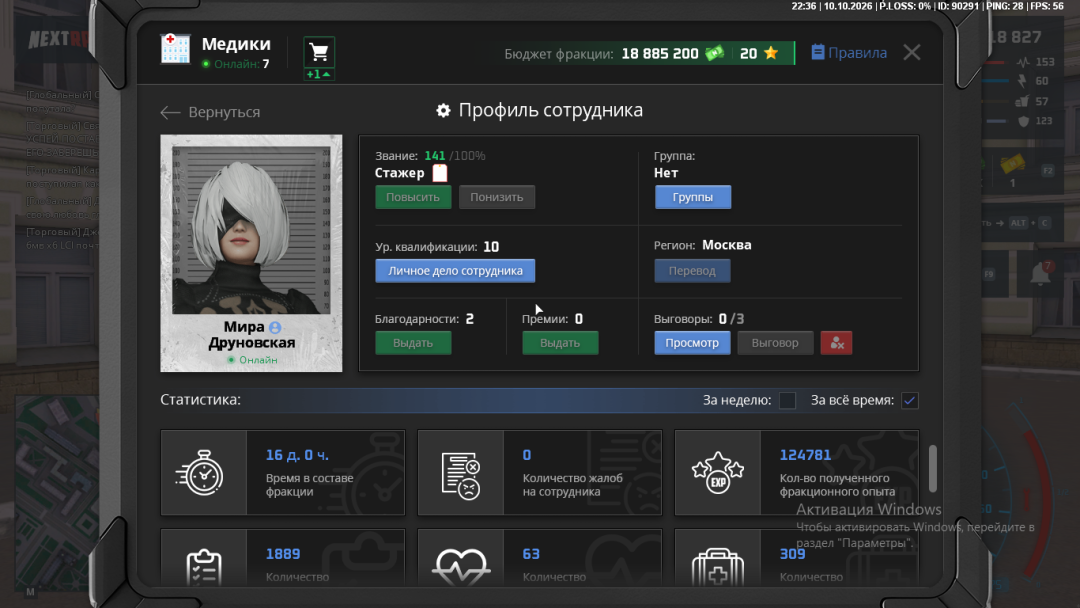
Task: Click the "Количество жалоб на сотрудника" label
Action: [572, 485]
